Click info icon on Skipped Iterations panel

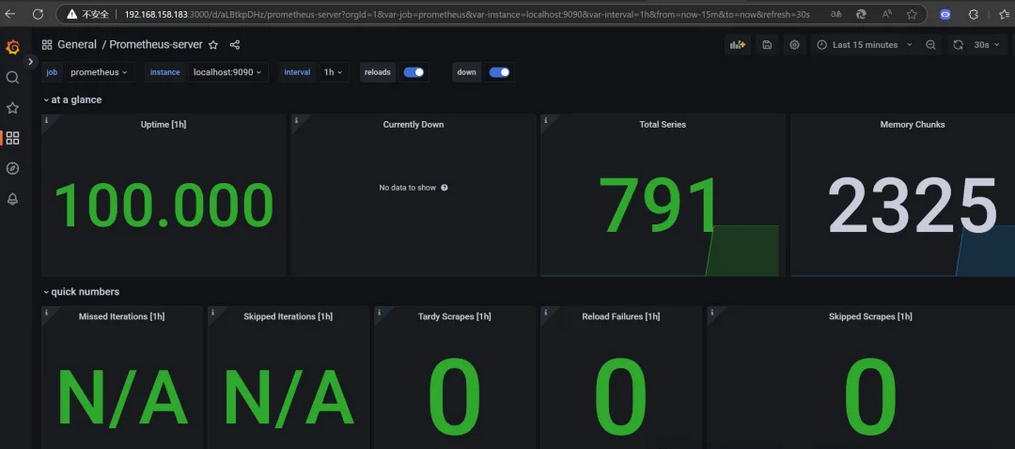pos(212,312)
